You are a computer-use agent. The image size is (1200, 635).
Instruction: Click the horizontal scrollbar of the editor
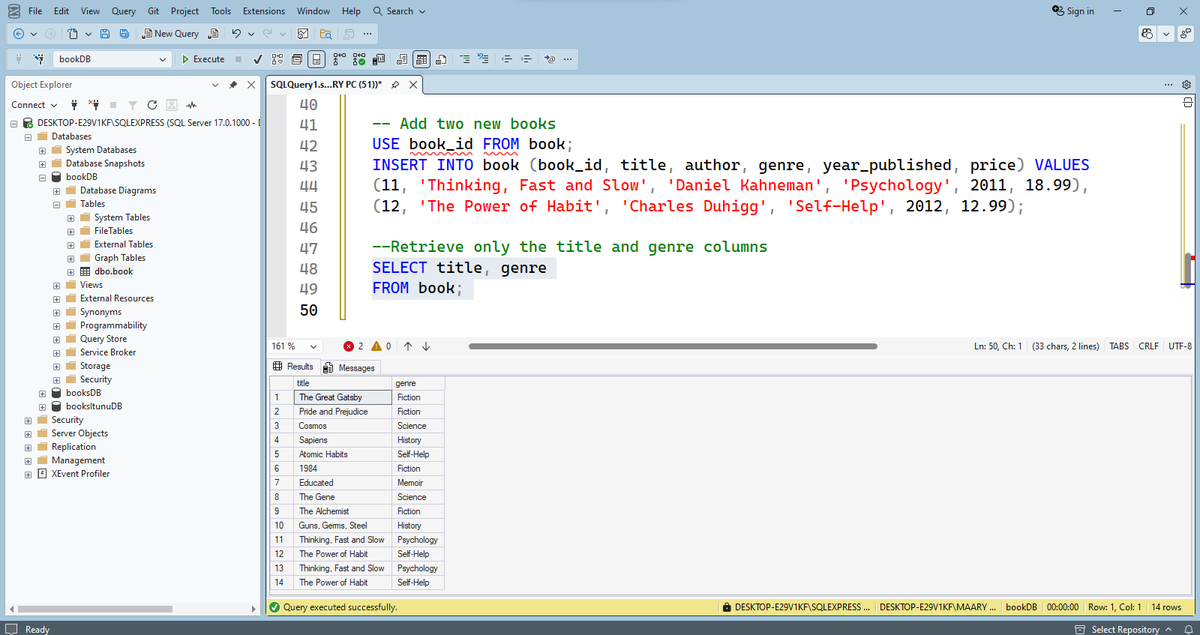point(673,346)
